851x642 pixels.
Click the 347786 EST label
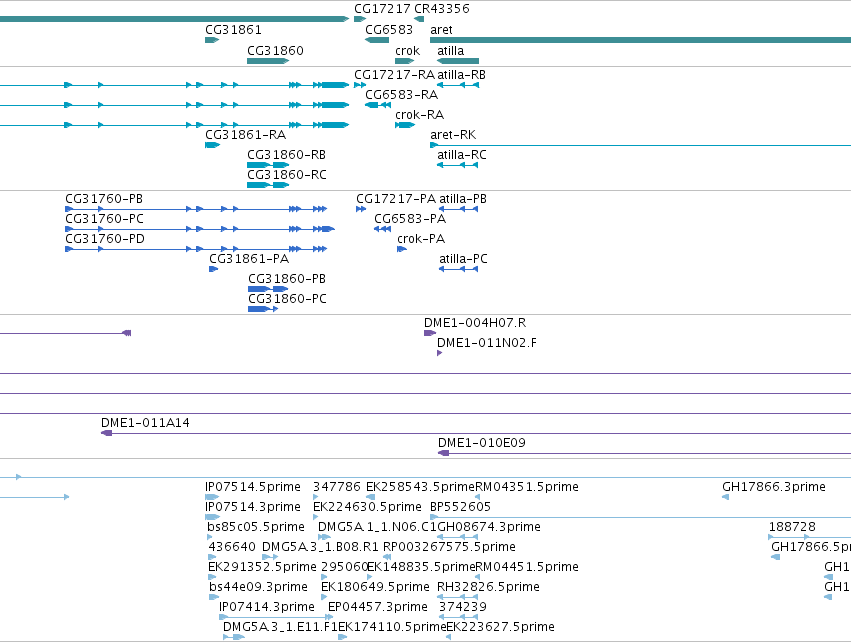pyautogui.click(x=337, y=487)
